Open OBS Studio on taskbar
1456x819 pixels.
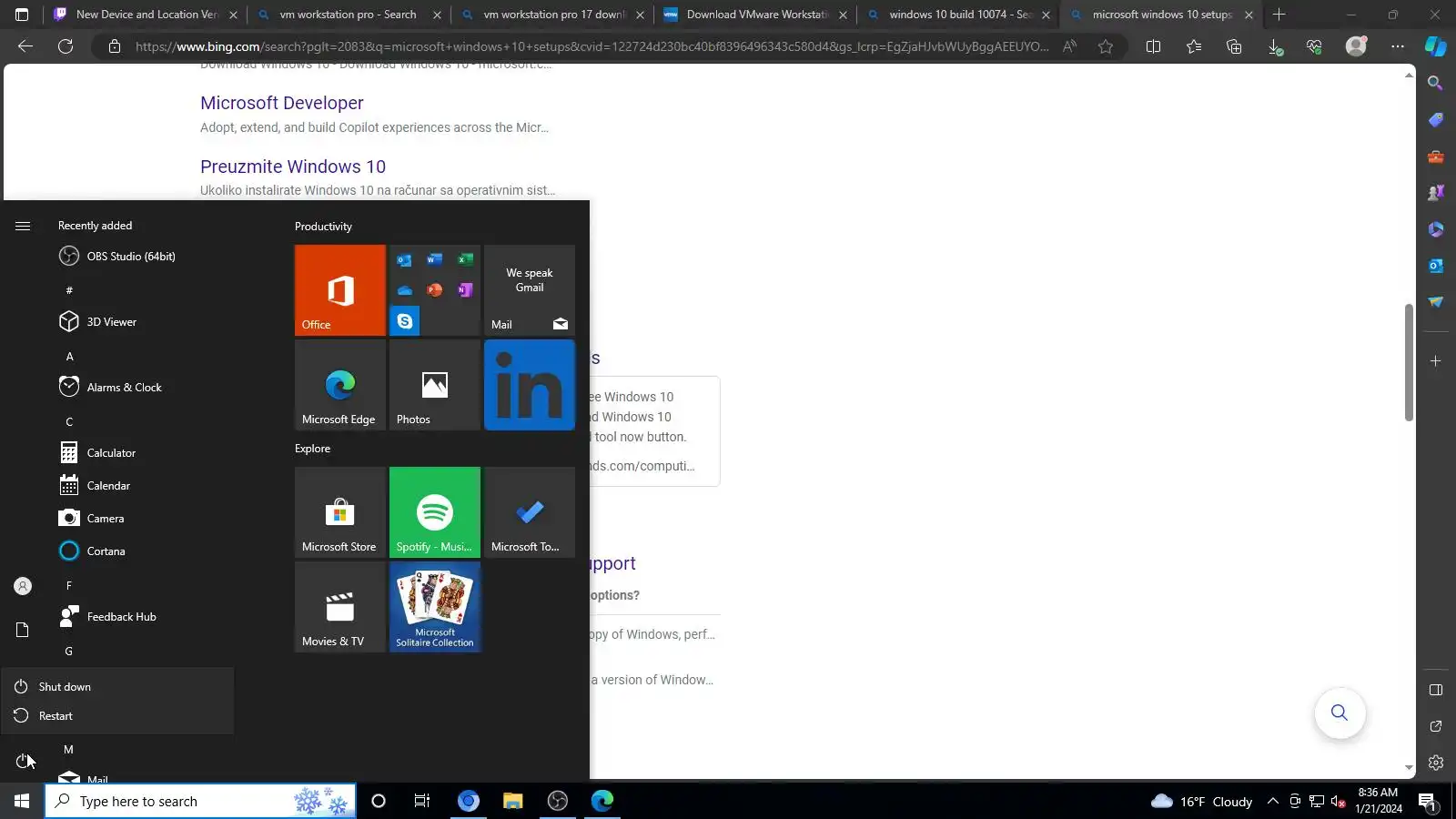click(x=558, y=801)
